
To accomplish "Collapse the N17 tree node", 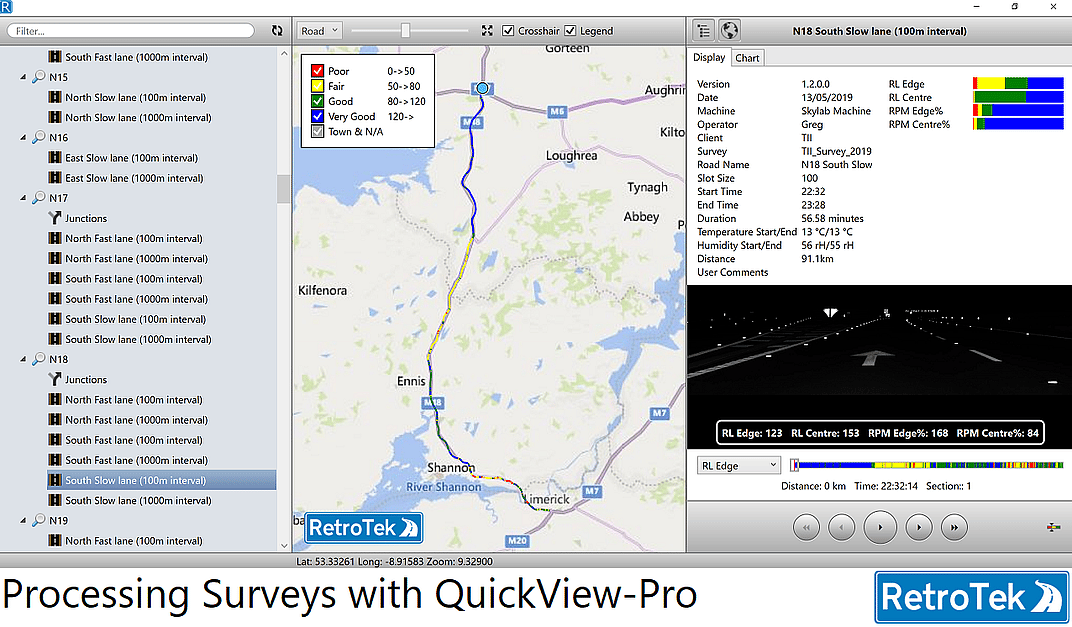I will click(23, 198).
